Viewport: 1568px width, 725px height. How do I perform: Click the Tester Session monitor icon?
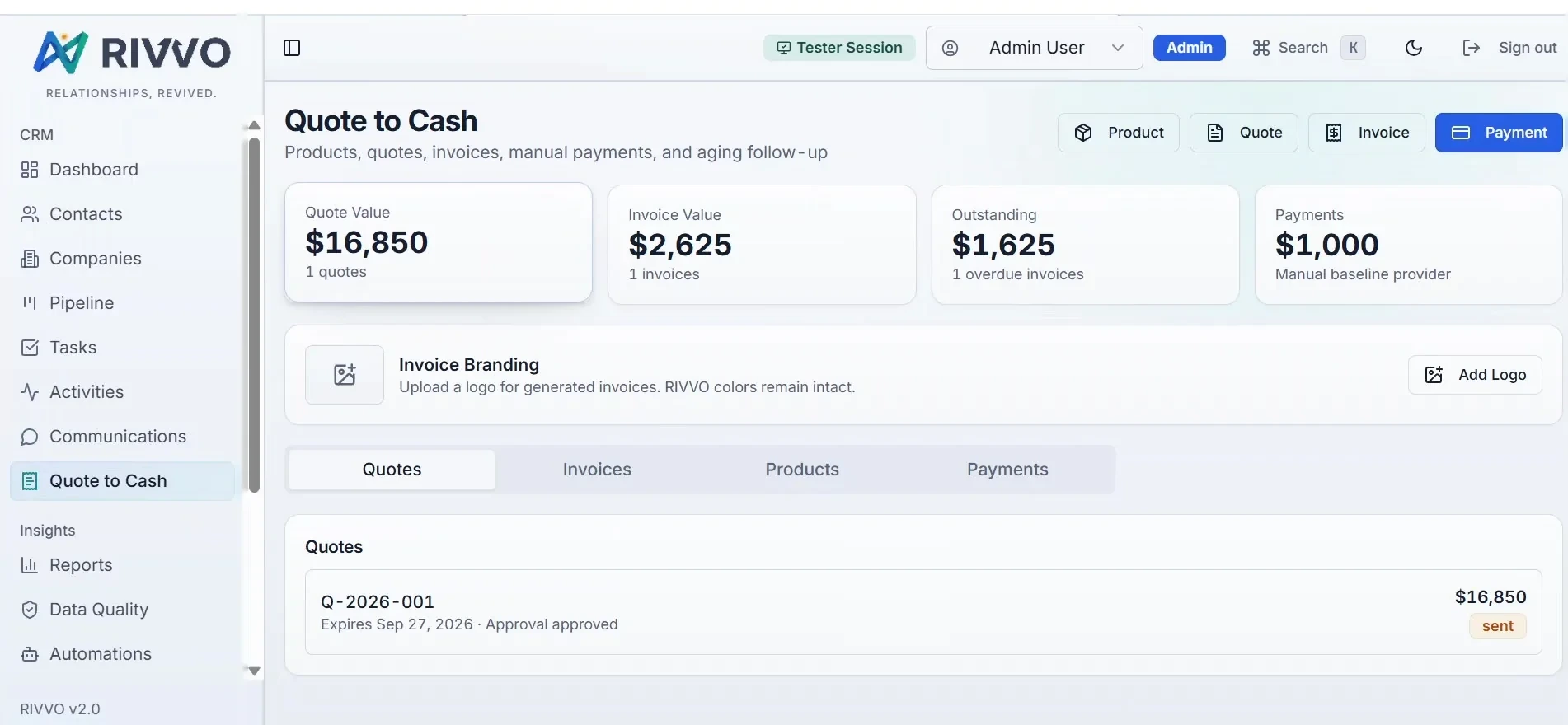(x=783, y=48)
